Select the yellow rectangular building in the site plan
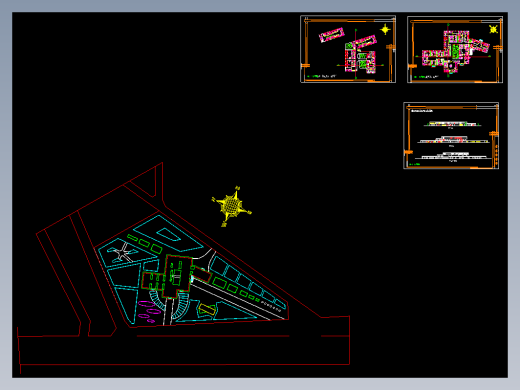The width and height of the screenshot is (520, 390). point(207,309)
